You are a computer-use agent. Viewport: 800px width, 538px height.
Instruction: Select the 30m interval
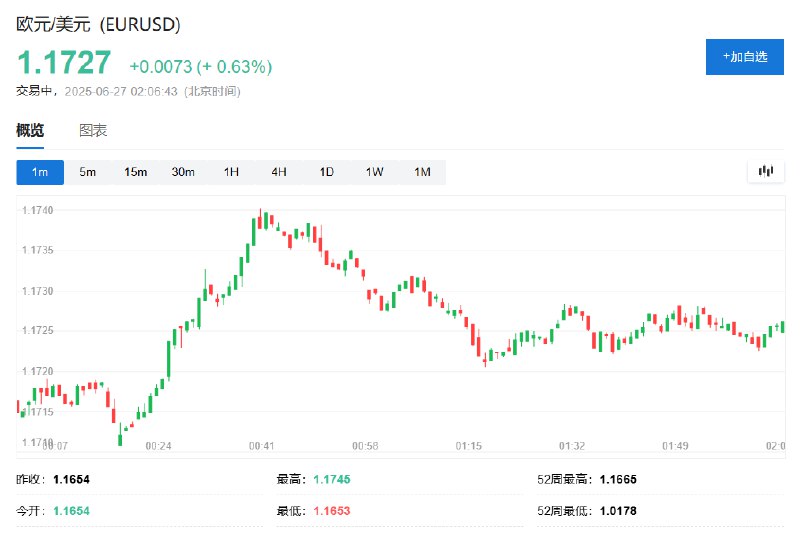183,172
